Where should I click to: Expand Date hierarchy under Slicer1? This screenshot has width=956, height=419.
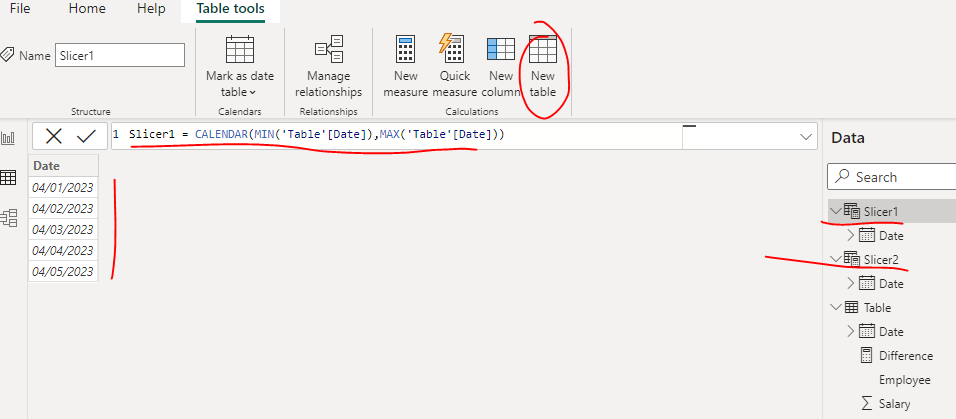pos(851,235)
